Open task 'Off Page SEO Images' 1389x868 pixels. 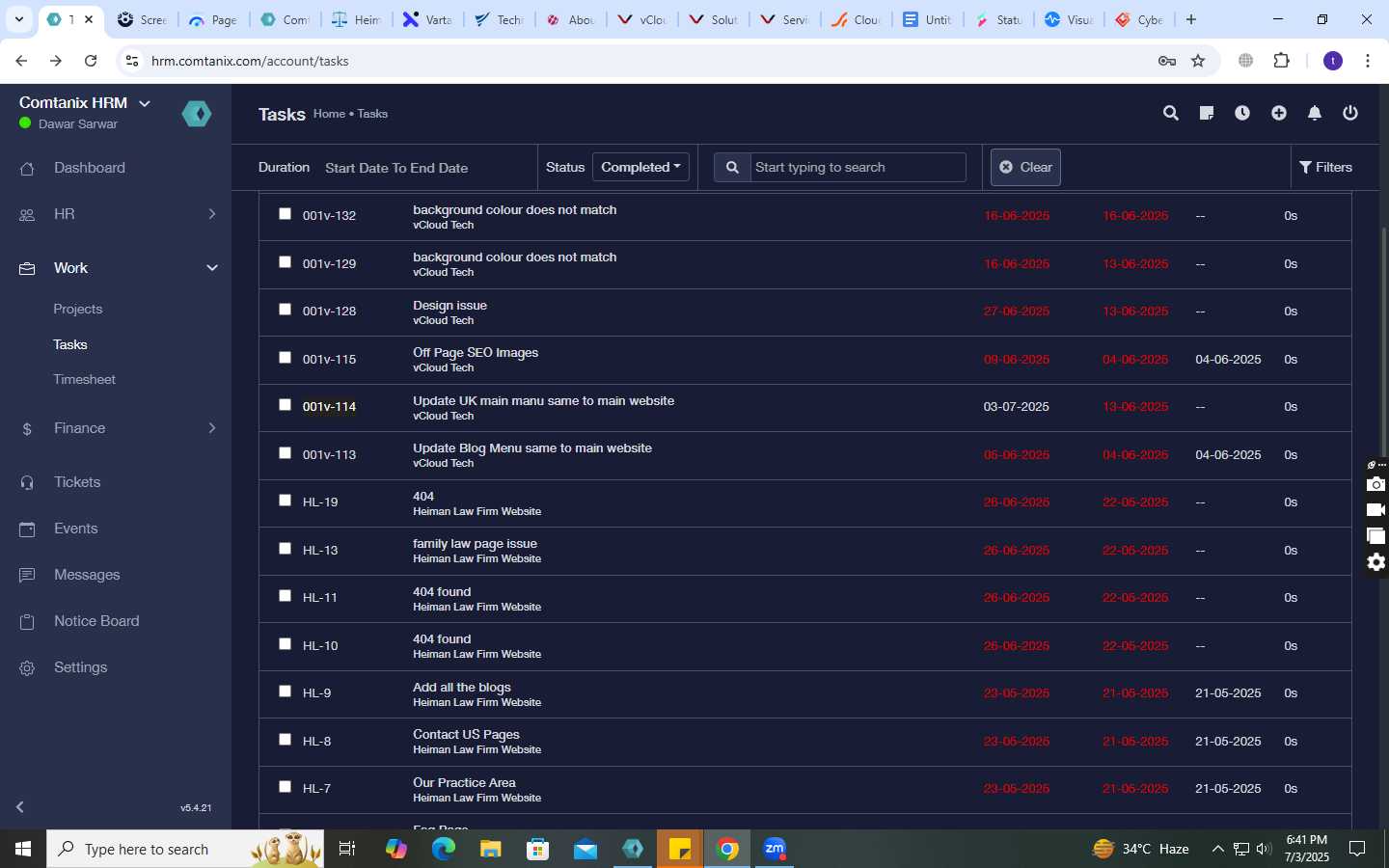click(476, 352)
